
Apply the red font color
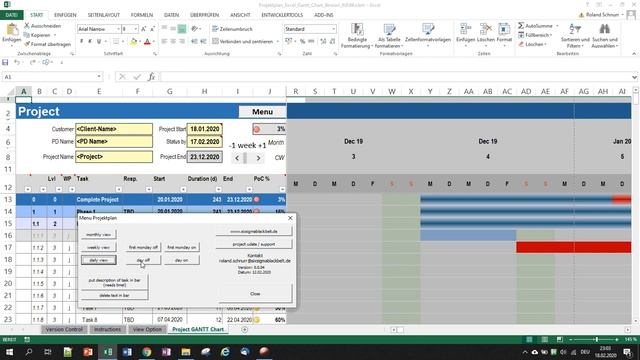[x=147, y=41]
